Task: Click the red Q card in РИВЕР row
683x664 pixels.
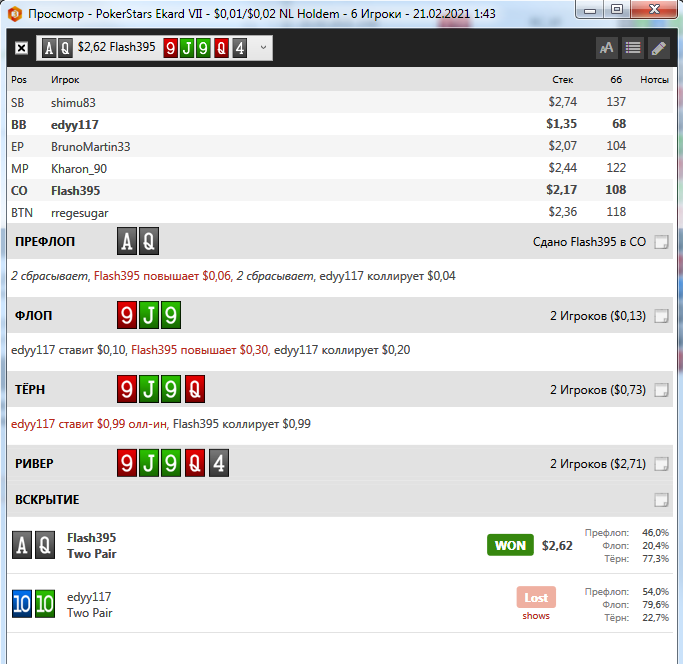Action: pyautogui.click(x=195, y=463)
